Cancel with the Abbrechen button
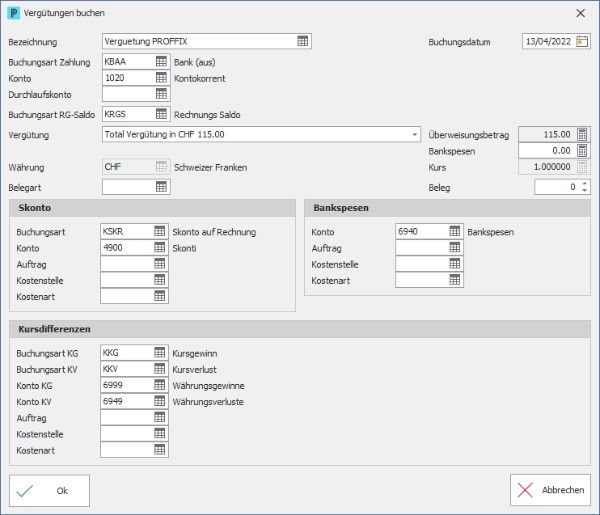Screen dimensions: 600x515 (x=550, y=490)
